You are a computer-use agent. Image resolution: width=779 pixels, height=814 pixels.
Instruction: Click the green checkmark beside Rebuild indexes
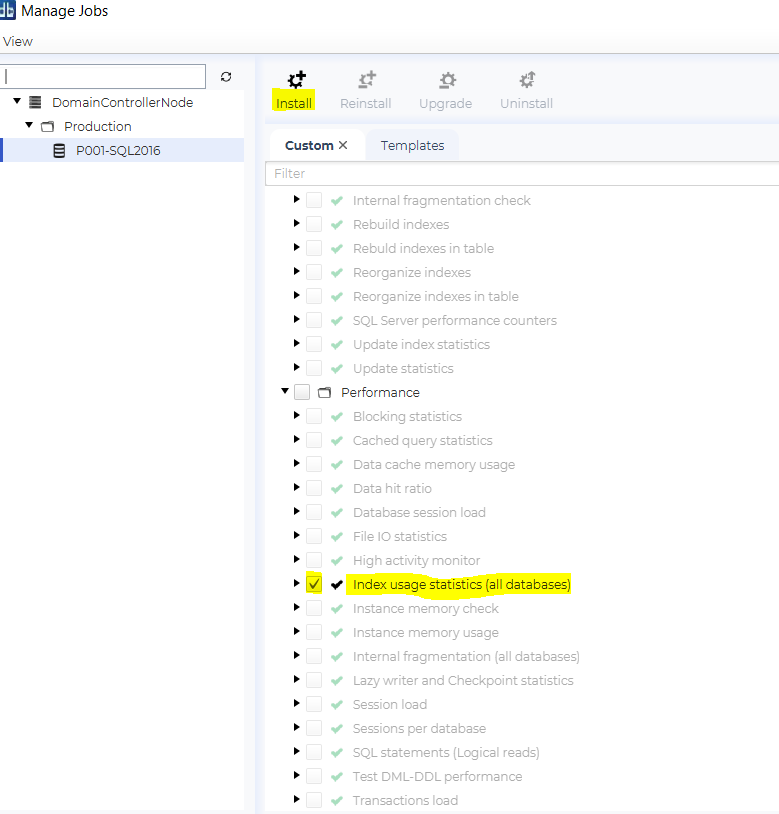337,224
